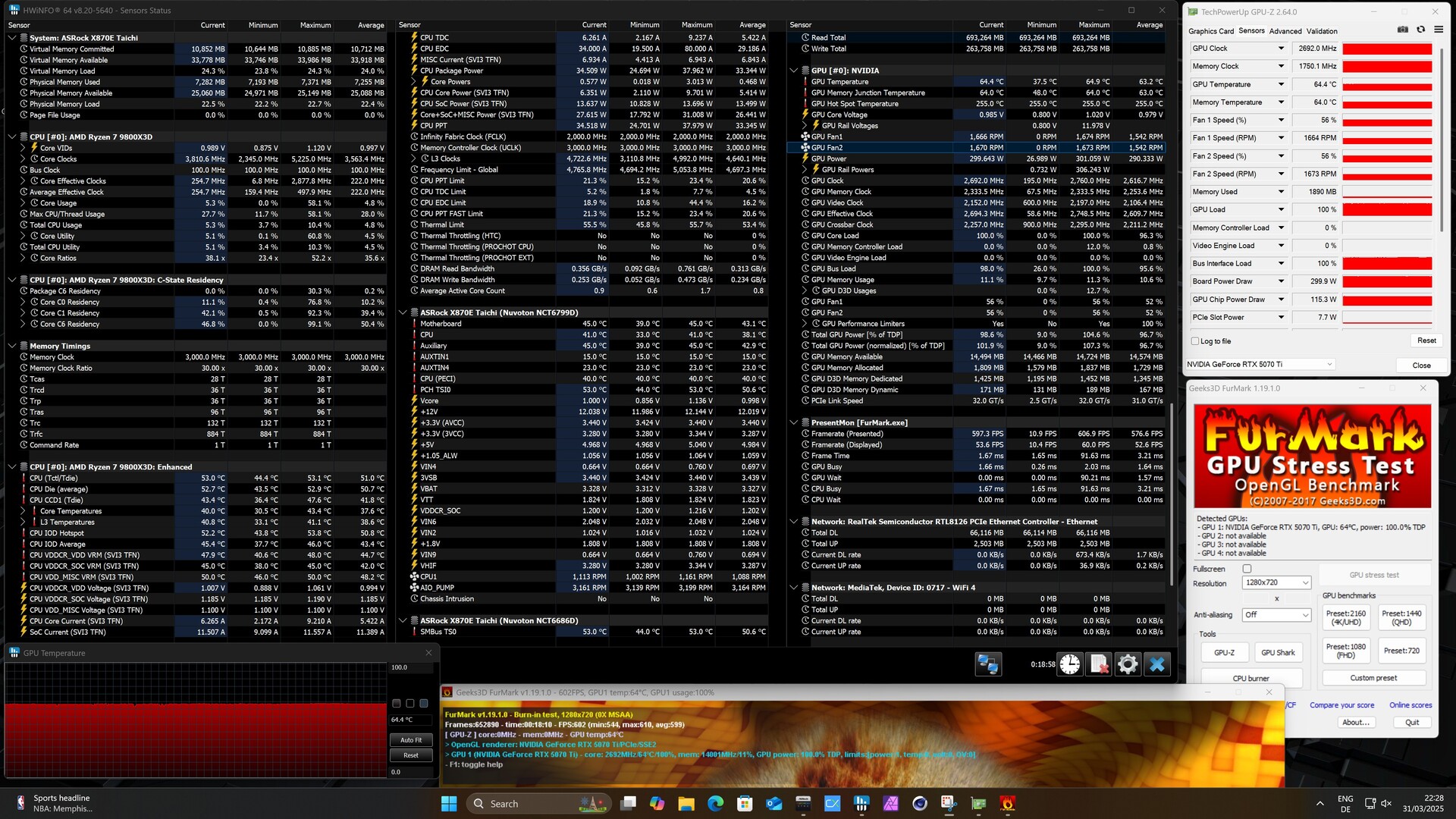The image size is (1456, 819).
Task: Click the blue X exit icon in HWiNFO
Action: (1156, 664)
